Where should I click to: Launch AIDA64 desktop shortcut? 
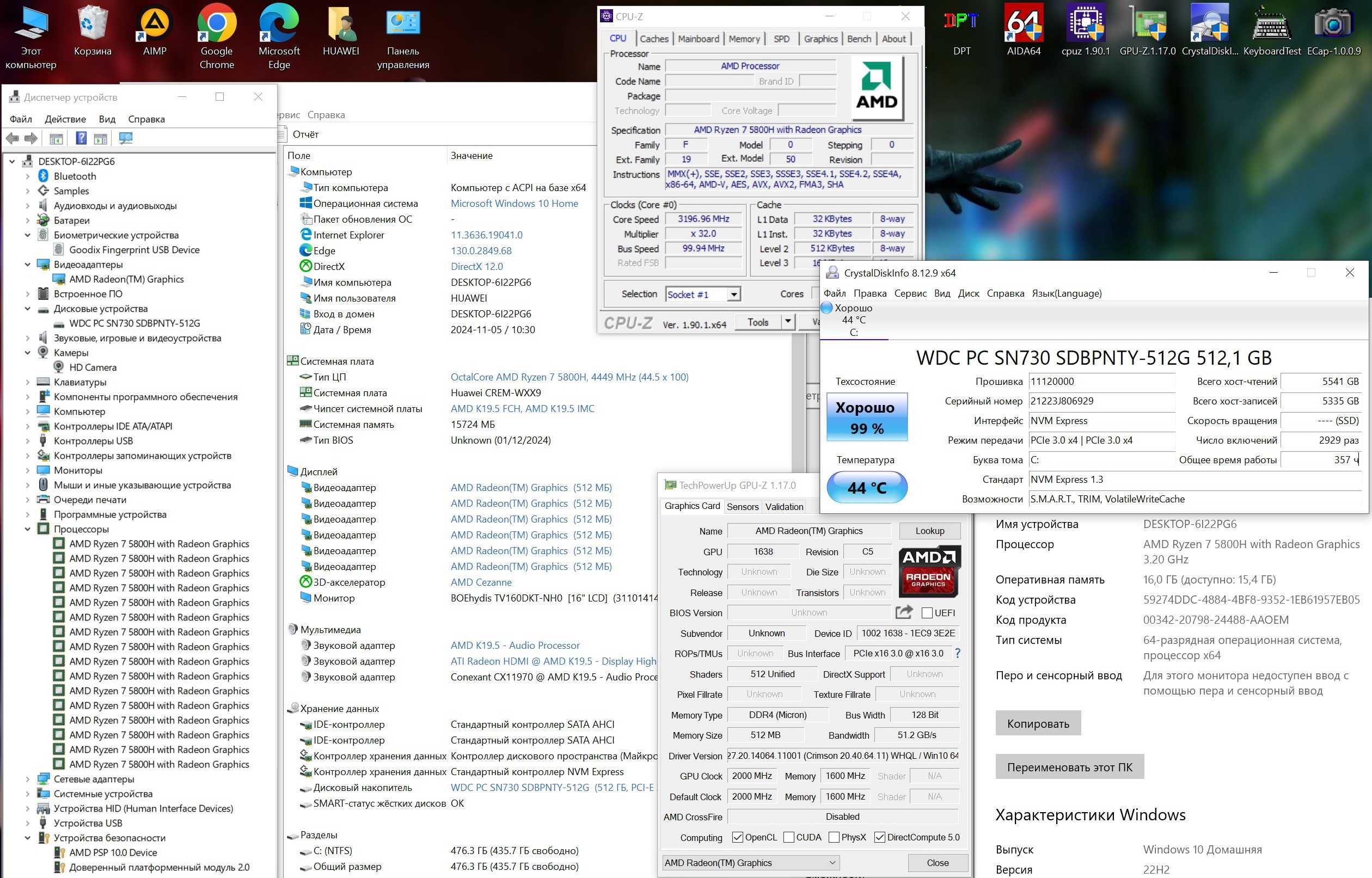[1024, 29]
